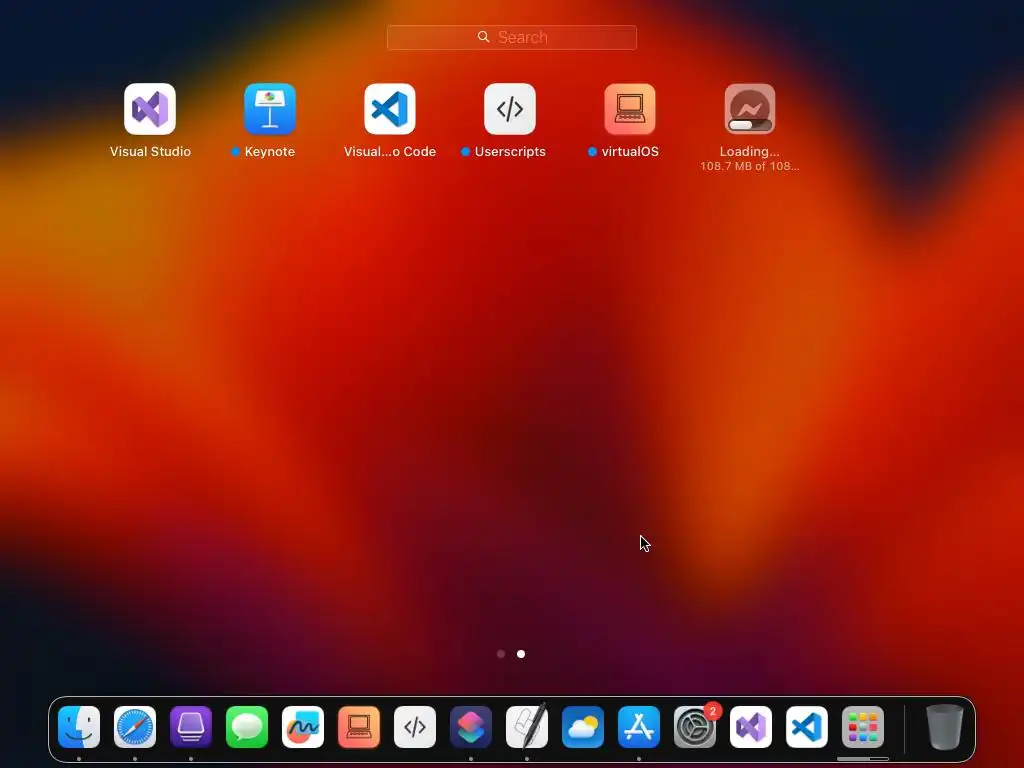Click the 'Keynote' label under its icon
Image resolution: width=1024 pixels, height=768 pixels.
pyautogui.click(x=270, y=152)
